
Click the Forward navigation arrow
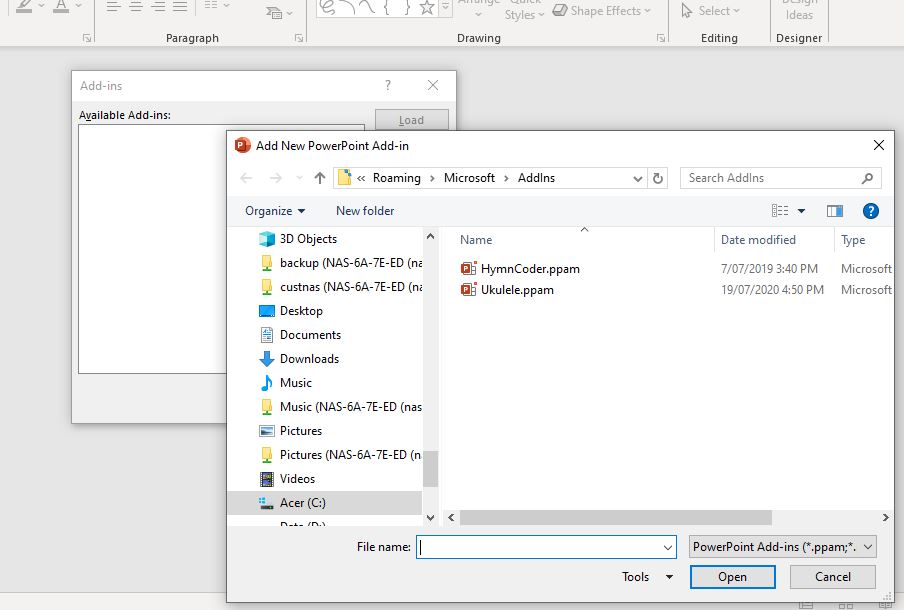[276, 178]
